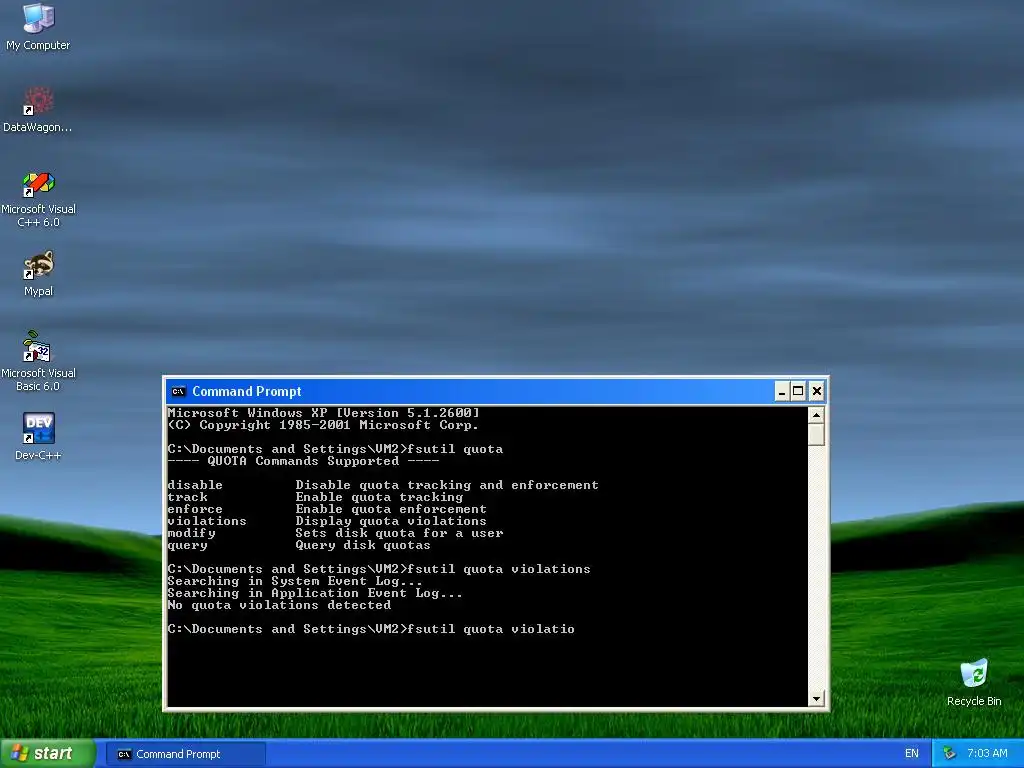Select the Dev-C++ desktop shortcut
This screenshot has width=1024, height=768.
pos(38,436)
